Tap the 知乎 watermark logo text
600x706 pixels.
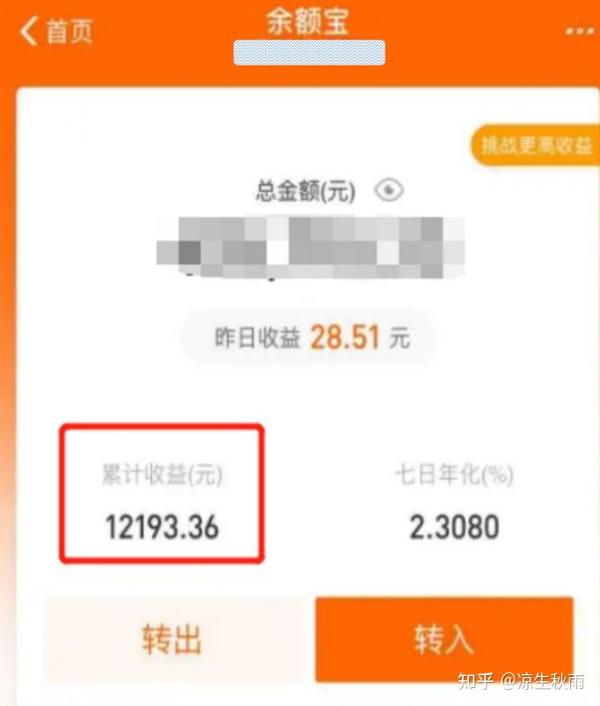click(x=475, y=681)
